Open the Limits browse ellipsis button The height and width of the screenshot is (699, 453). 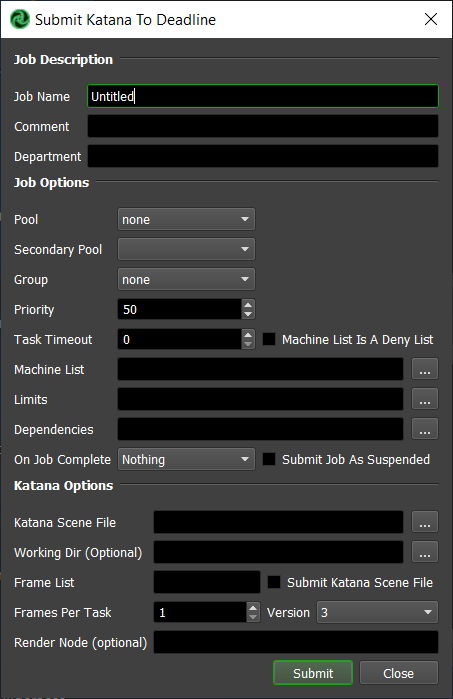[425, 399]
